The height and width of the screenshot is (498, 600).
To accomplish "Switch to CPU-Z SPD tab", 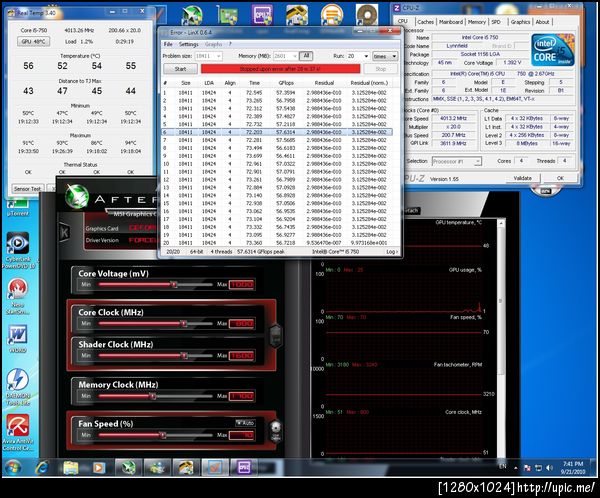I will 496,22.
